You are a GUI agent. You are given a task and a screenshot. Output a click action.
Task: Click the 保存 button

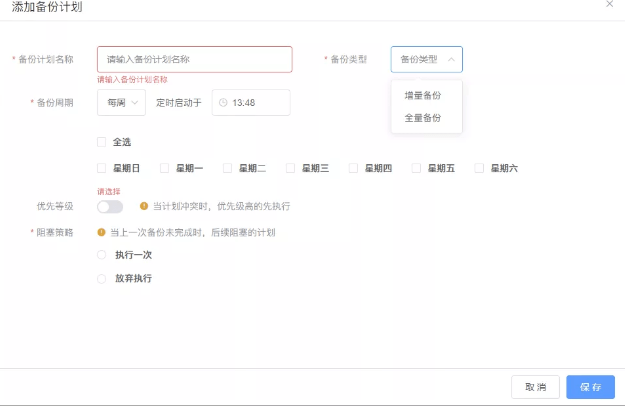(x=590, y=387)
